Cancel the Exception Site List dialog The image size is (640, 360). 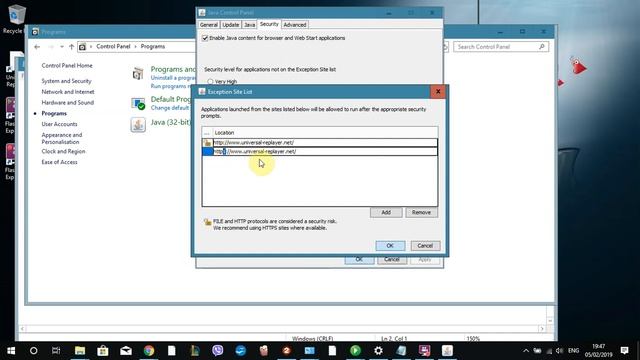click(x=425, y=246)
